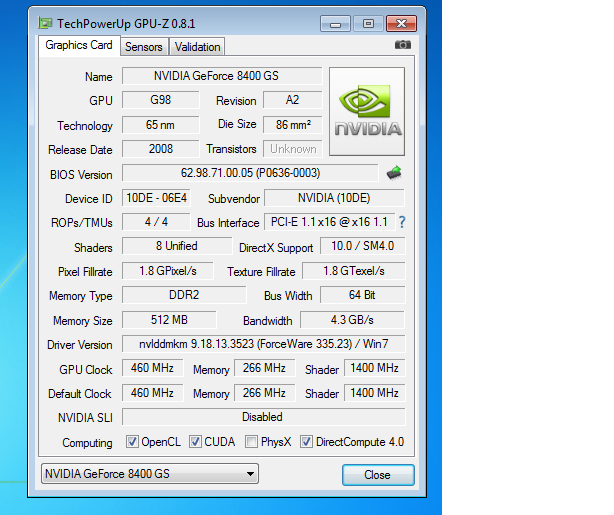
Task: Click the Memory Size field 512 MB
Action: [169, 320]
